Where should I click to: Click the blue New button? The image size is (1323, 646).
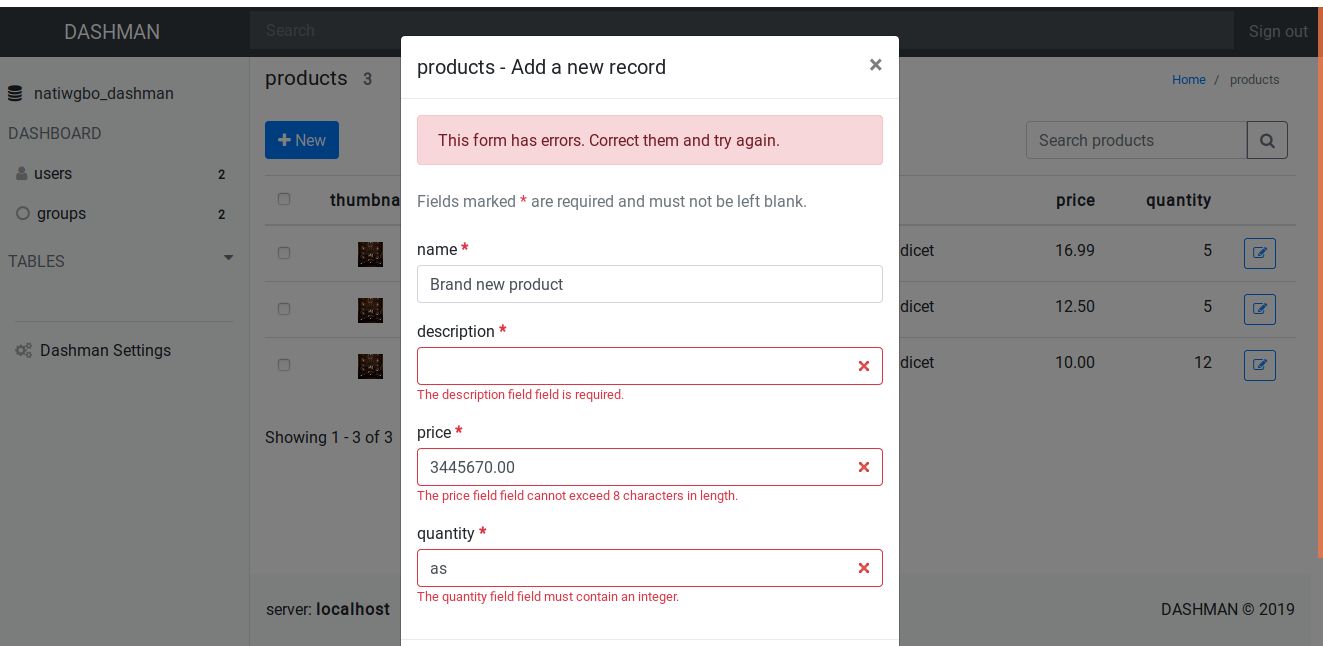pos(302,141)
